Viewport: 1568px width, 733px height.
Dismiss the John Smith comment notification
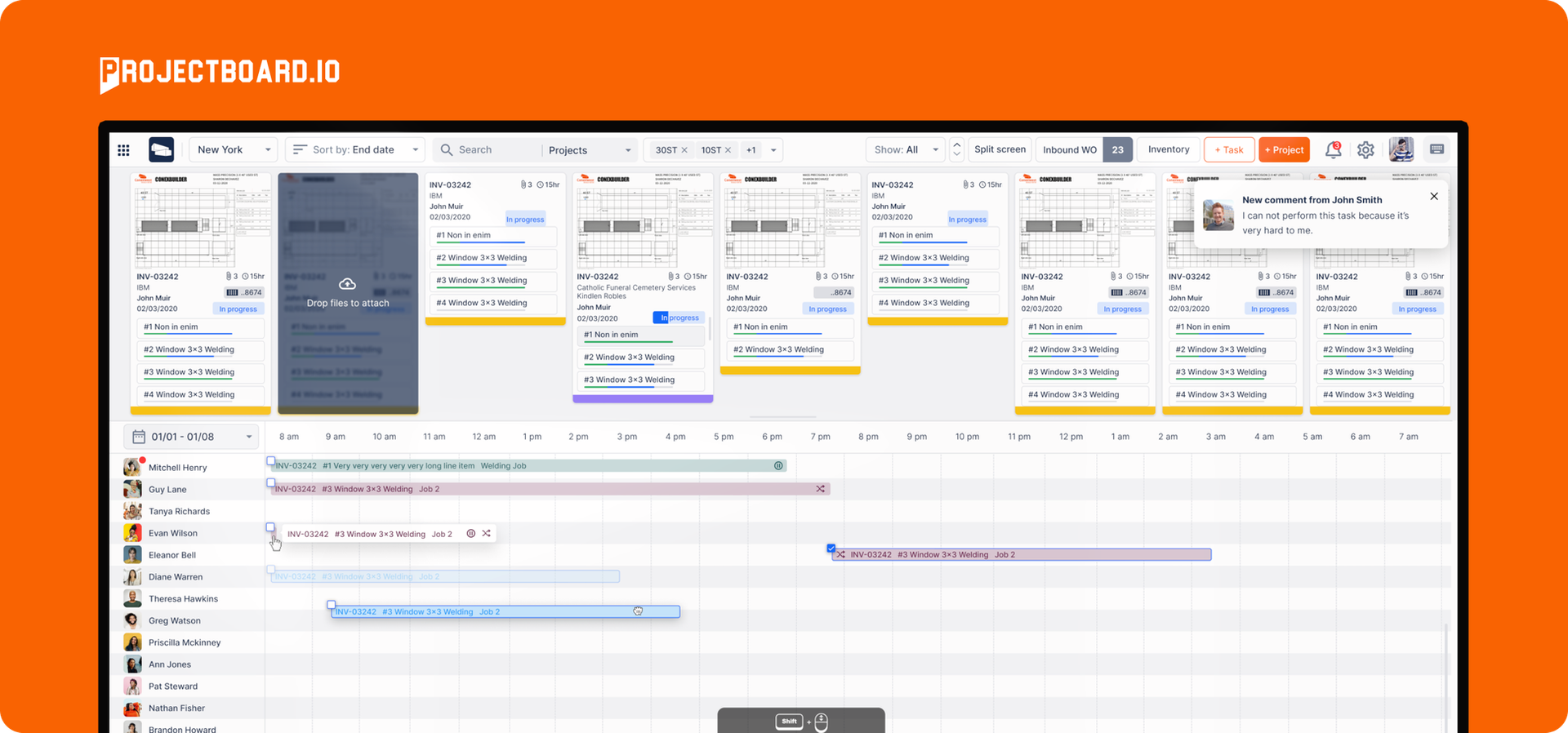tap(1434, 197)
